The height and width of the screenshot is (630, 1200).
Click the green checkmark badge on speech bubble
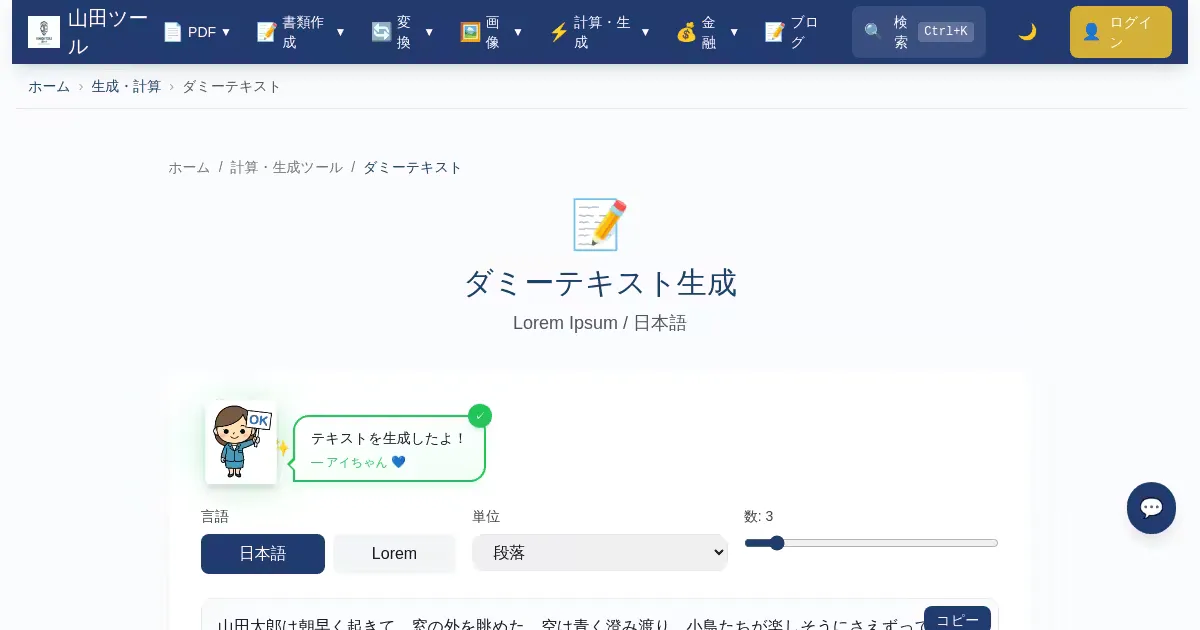coord(480,416)
